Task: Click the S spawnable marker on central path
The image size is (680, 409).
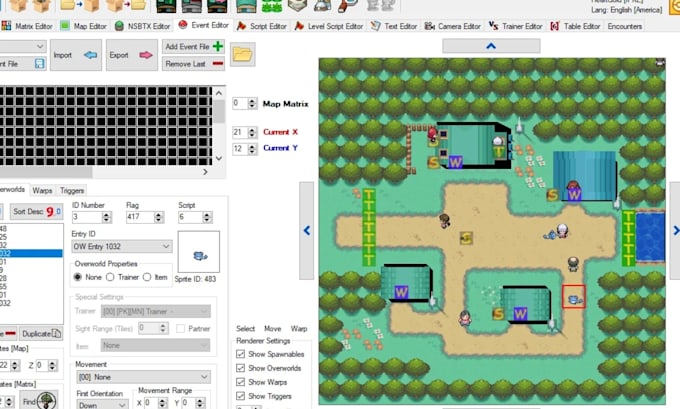Action: (466, 238)
